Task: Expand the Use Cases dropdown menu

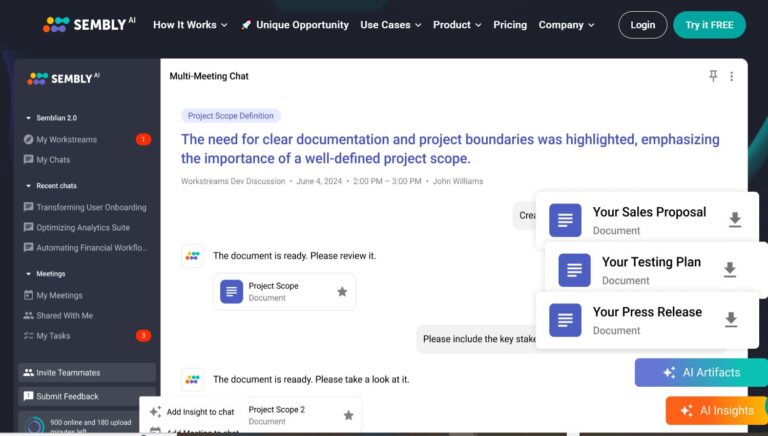Action: (x=390, y=25)
